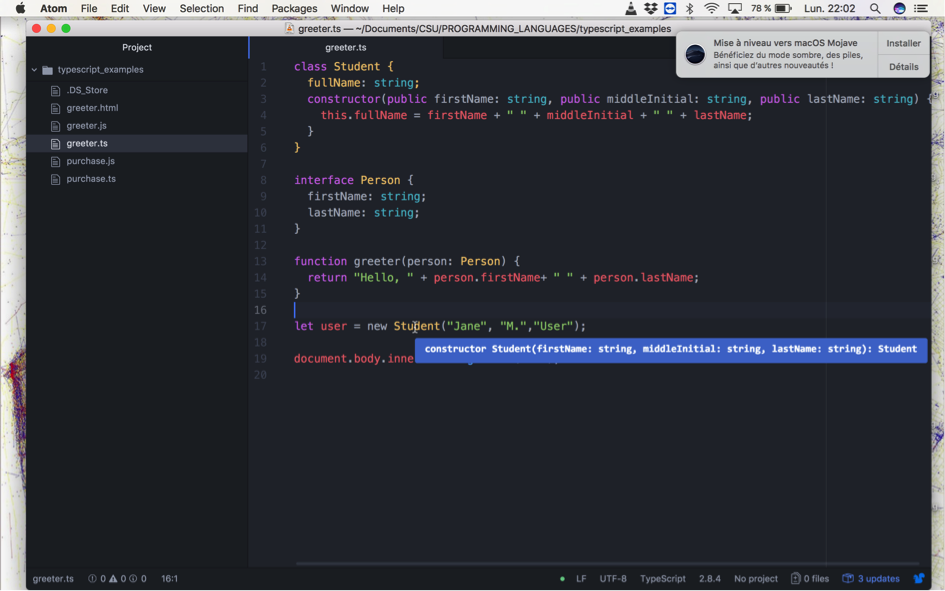
Task: Click line number 8 in the gutter
Action: tap(263, 180)
